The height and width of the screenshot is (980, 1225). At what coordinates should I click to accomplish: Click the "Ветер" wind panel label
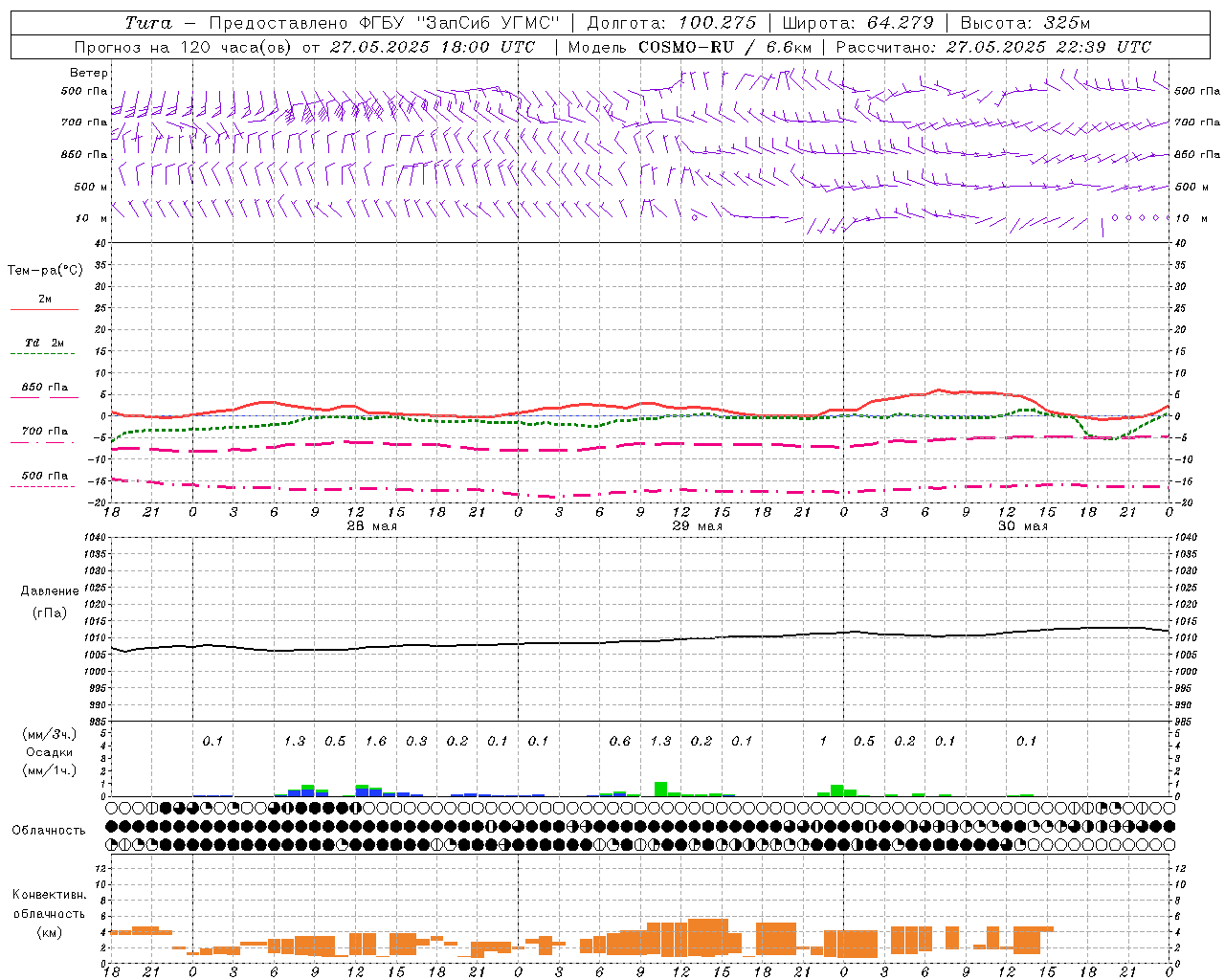pyautogui.click(x=89, y=73)
